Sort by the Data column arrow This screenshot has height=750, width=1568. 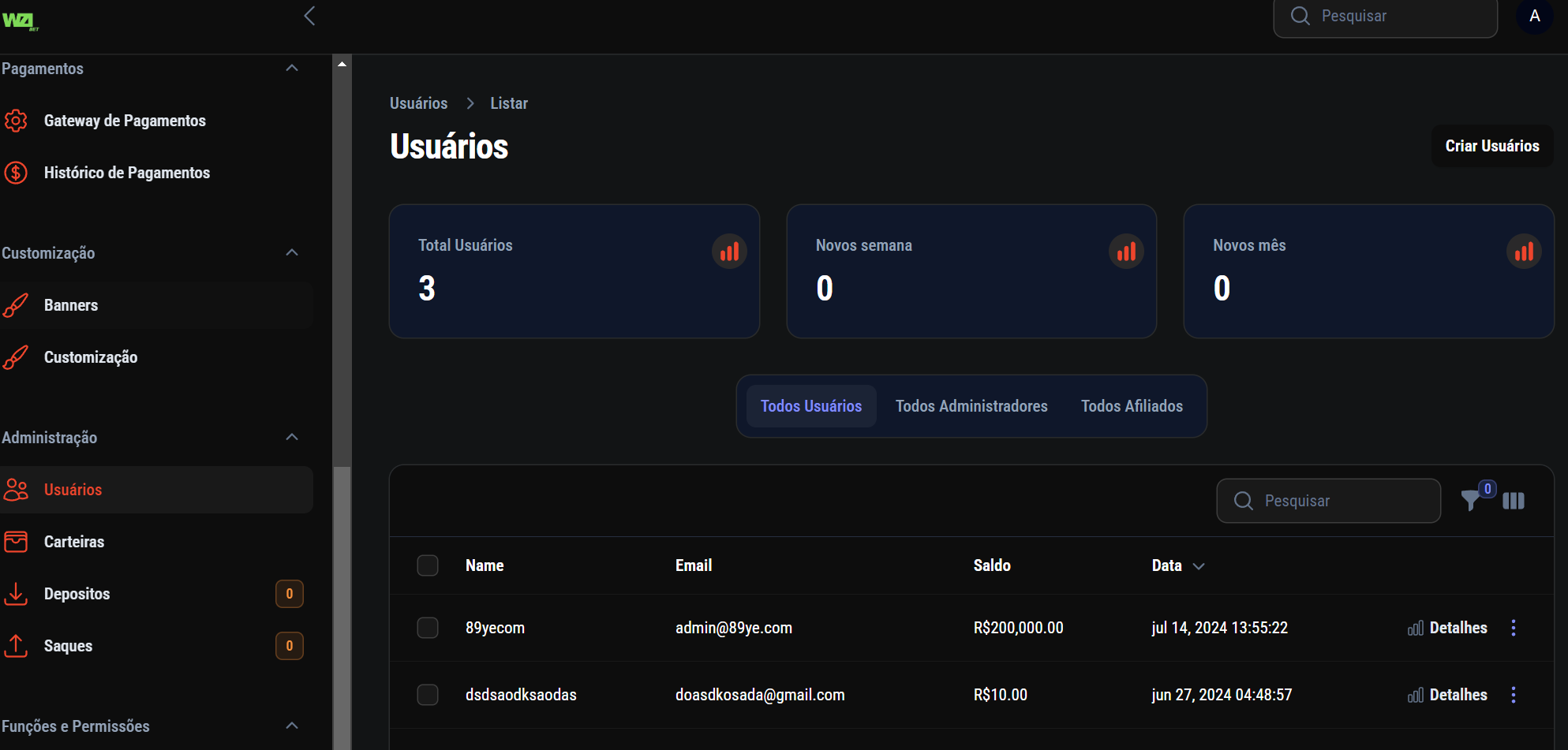(1199, 566)
